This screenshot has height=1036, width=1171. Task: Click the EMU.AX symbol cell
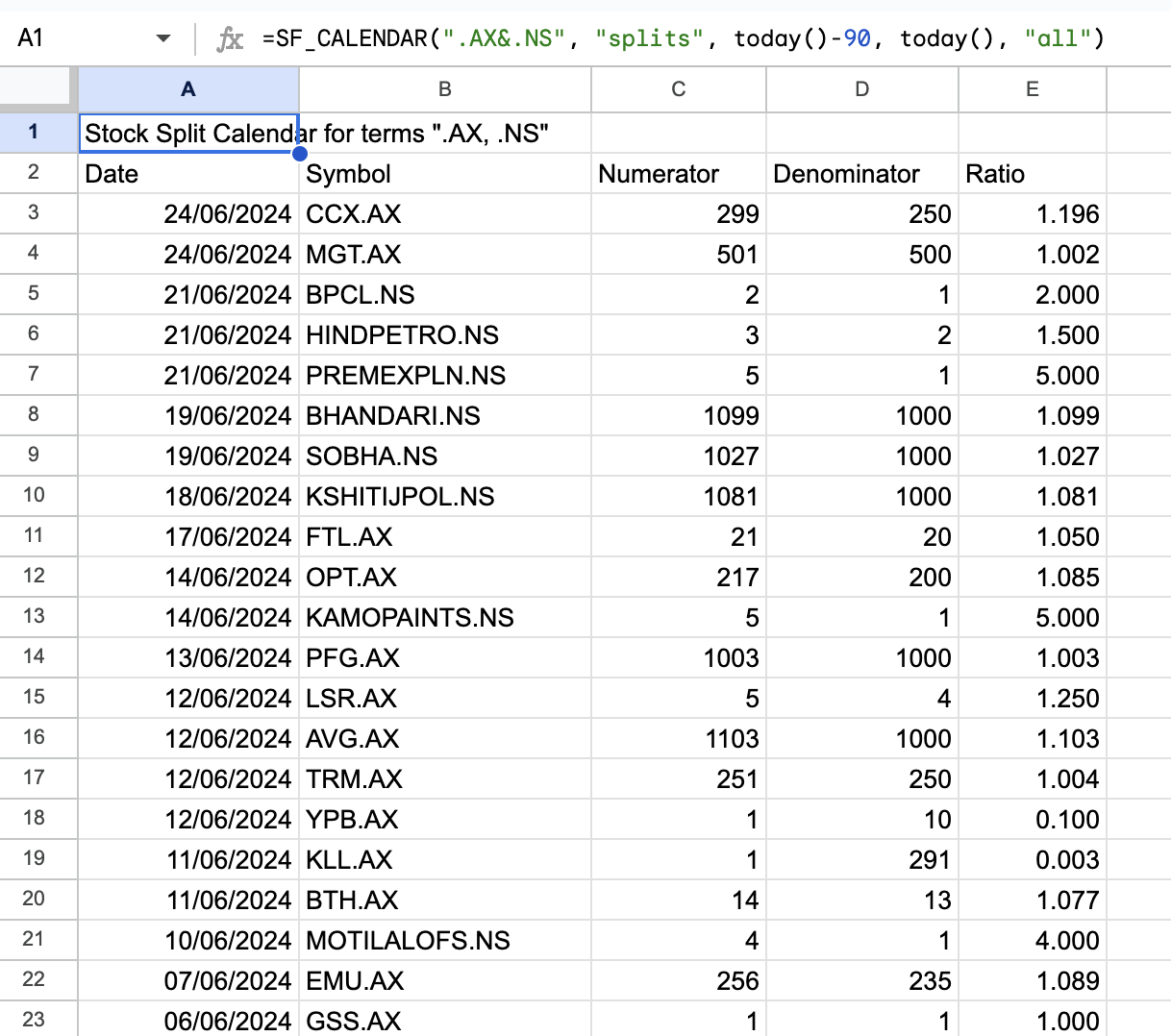pyautogui.click(x=445, y=981)
